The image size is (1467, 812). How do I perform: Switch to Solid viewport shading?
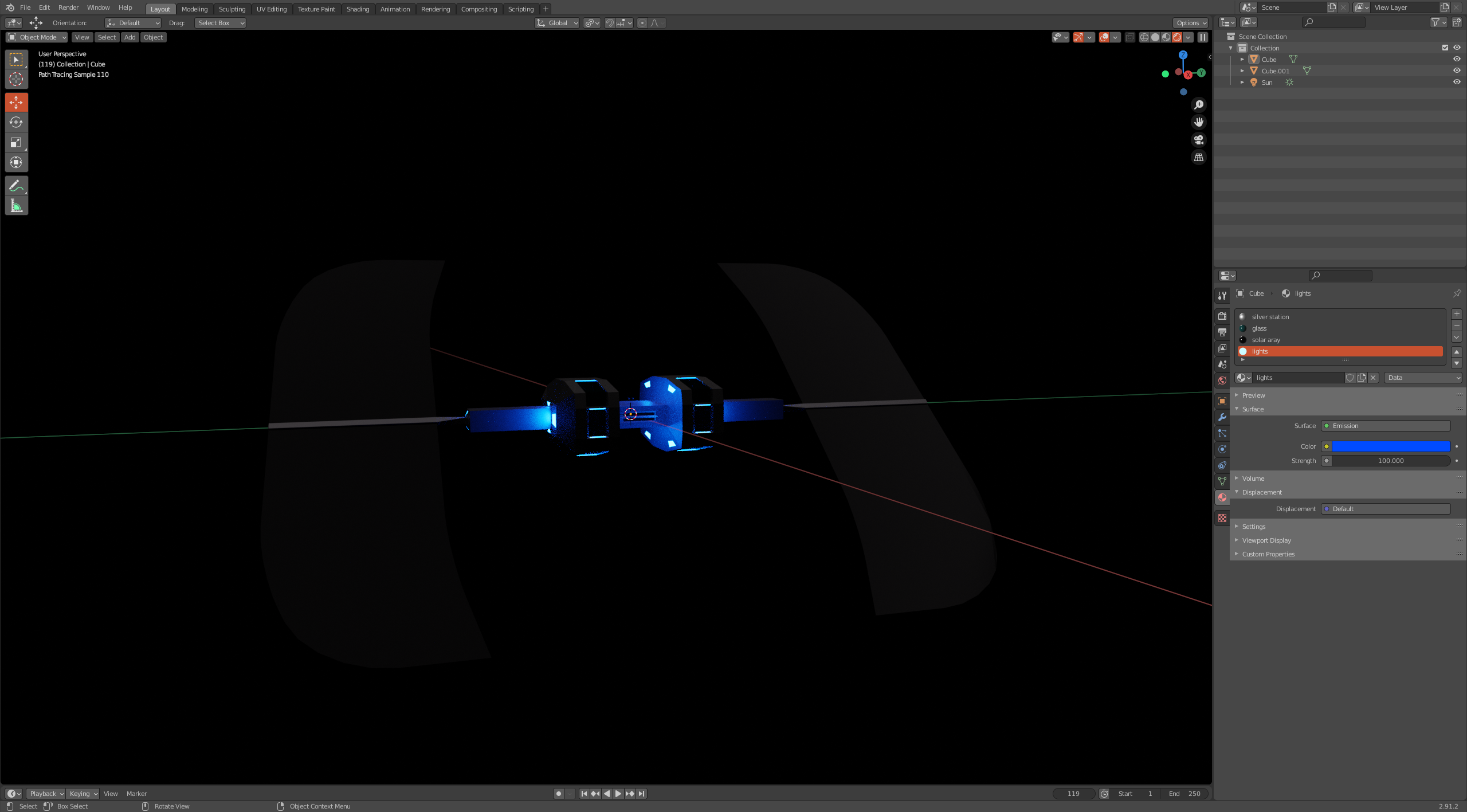(1155, 37)
